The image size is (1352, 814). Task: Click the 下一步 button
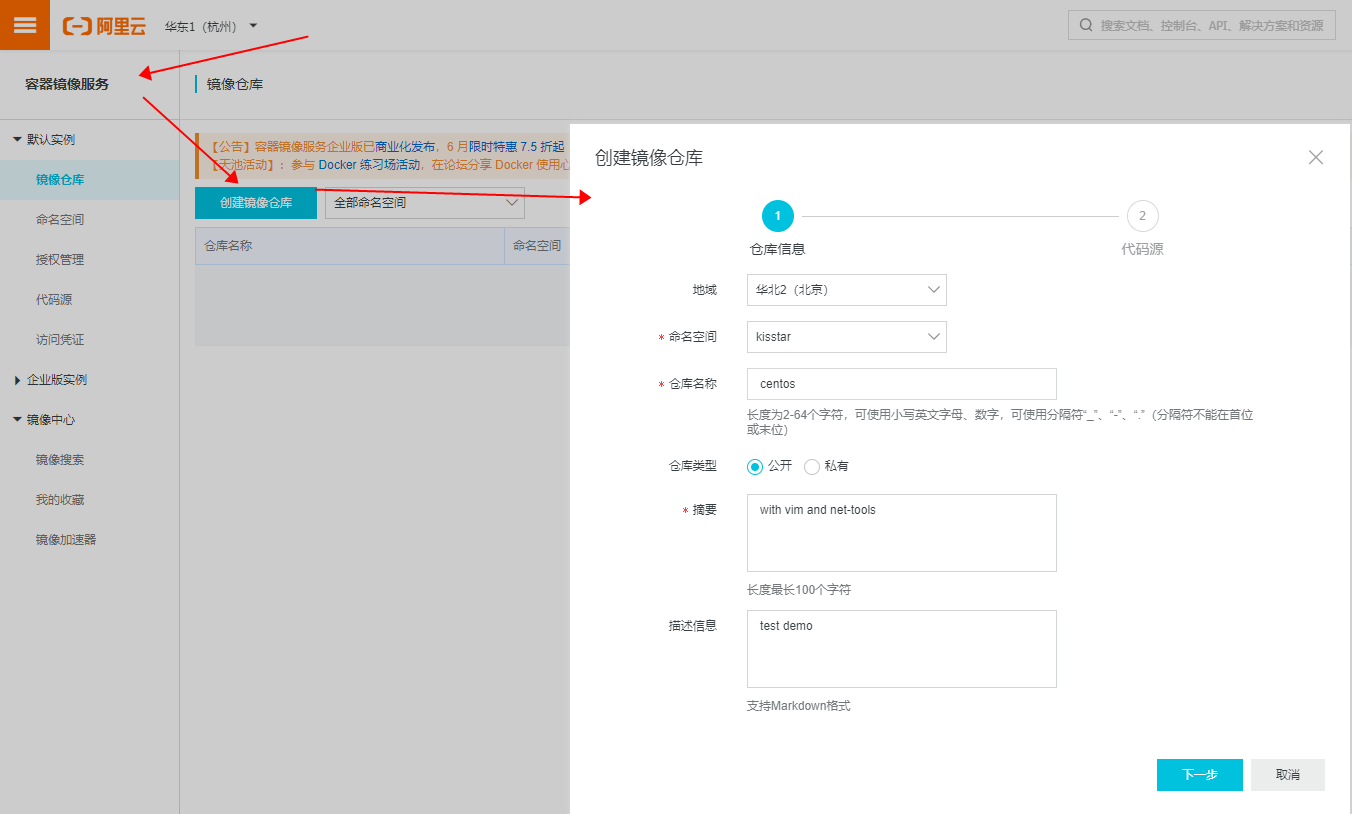tap(1200, 775)
